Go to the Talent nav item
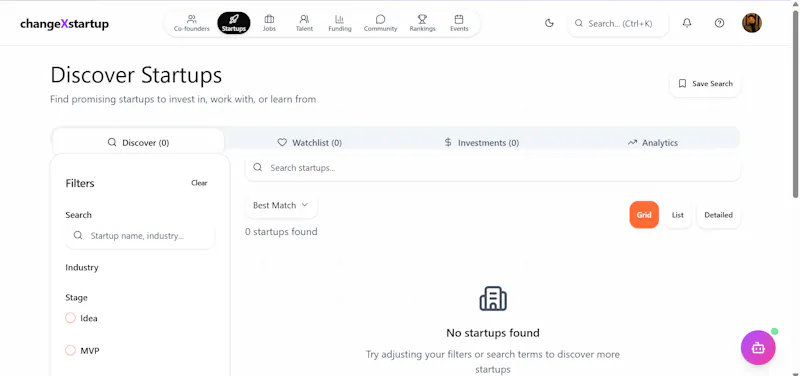 point(304,23)
